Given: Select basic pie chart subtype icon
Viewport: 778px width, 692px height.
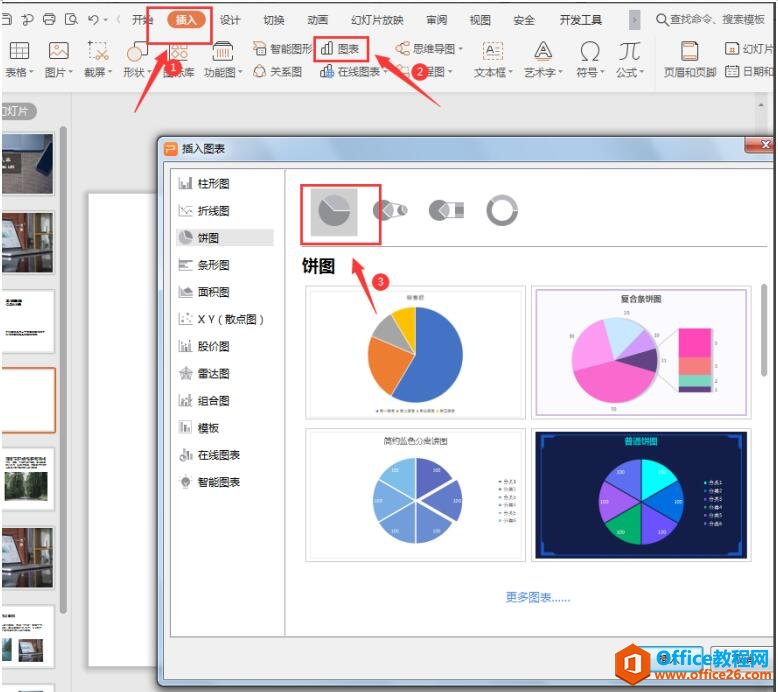Looking at the screenshot, I should pos(334,212).
